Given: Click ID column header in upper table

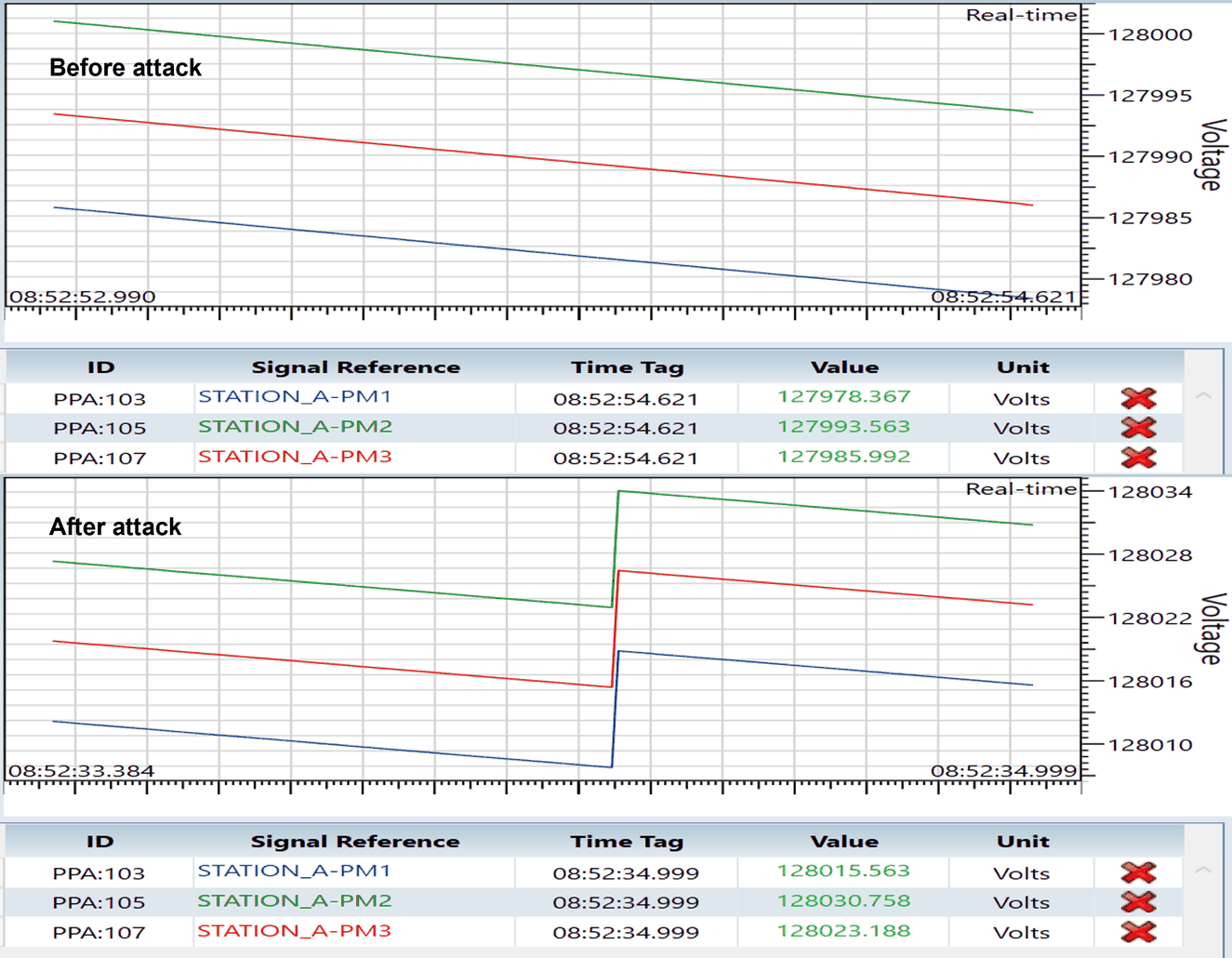Looking at the screenshot, I should pos(100,367).
